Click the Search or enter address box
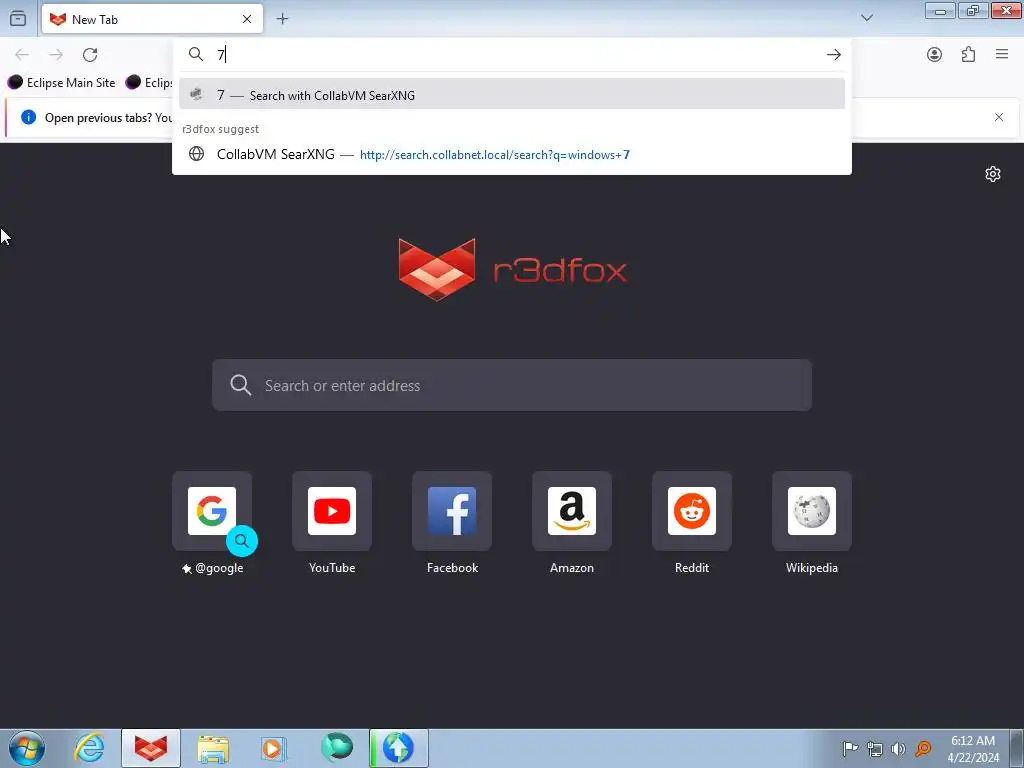This screenshot has width=1024, height=768. (512, 385)
